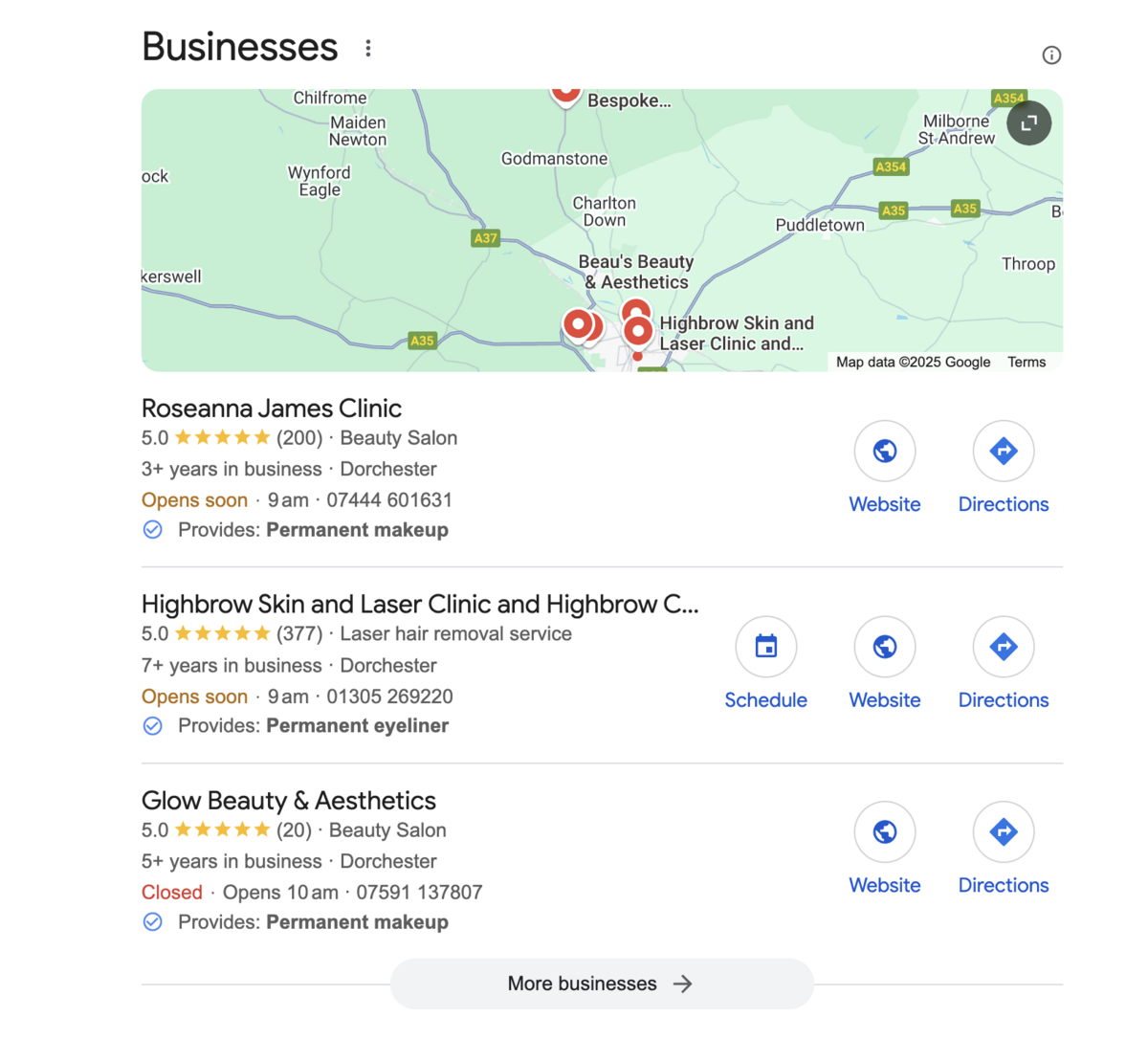Get directions to Roseanna James Clinic

tap(1004, 451)
